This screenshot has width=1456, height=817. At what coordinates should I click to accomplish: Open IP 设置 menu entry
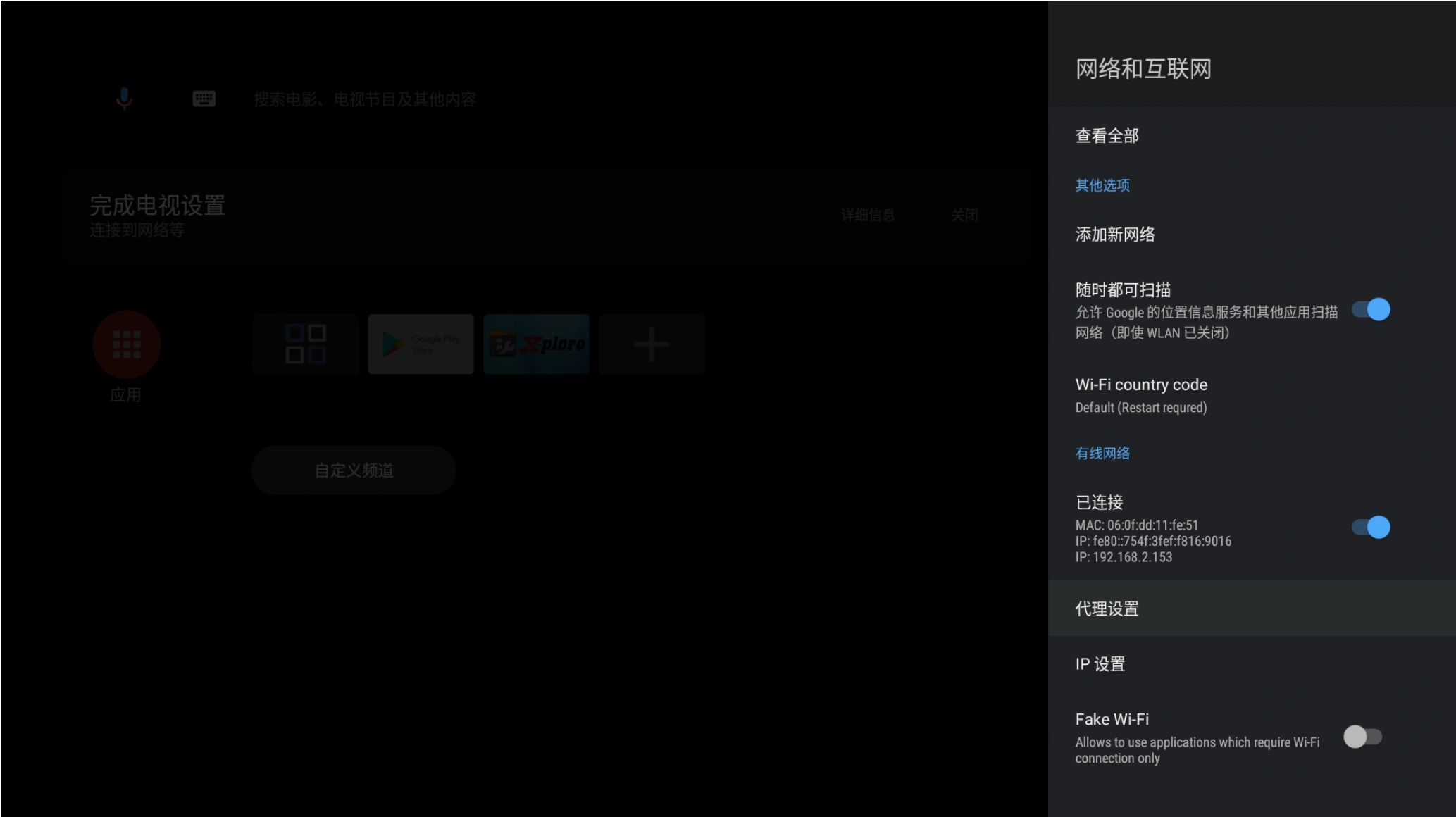pos(1100,664)
